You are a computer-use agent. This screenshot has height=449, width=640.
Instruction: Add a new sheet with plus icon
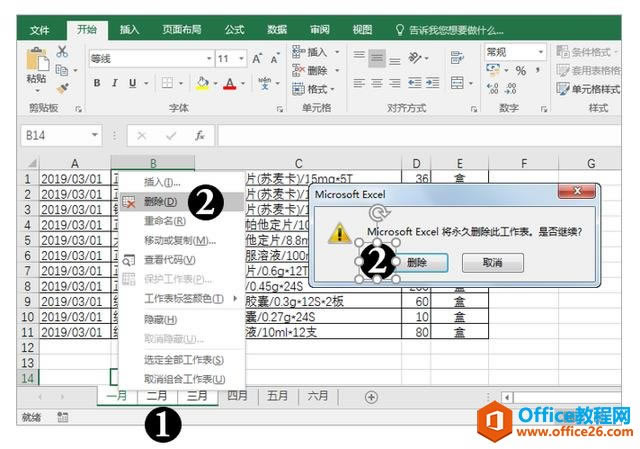tap(371, 397)
